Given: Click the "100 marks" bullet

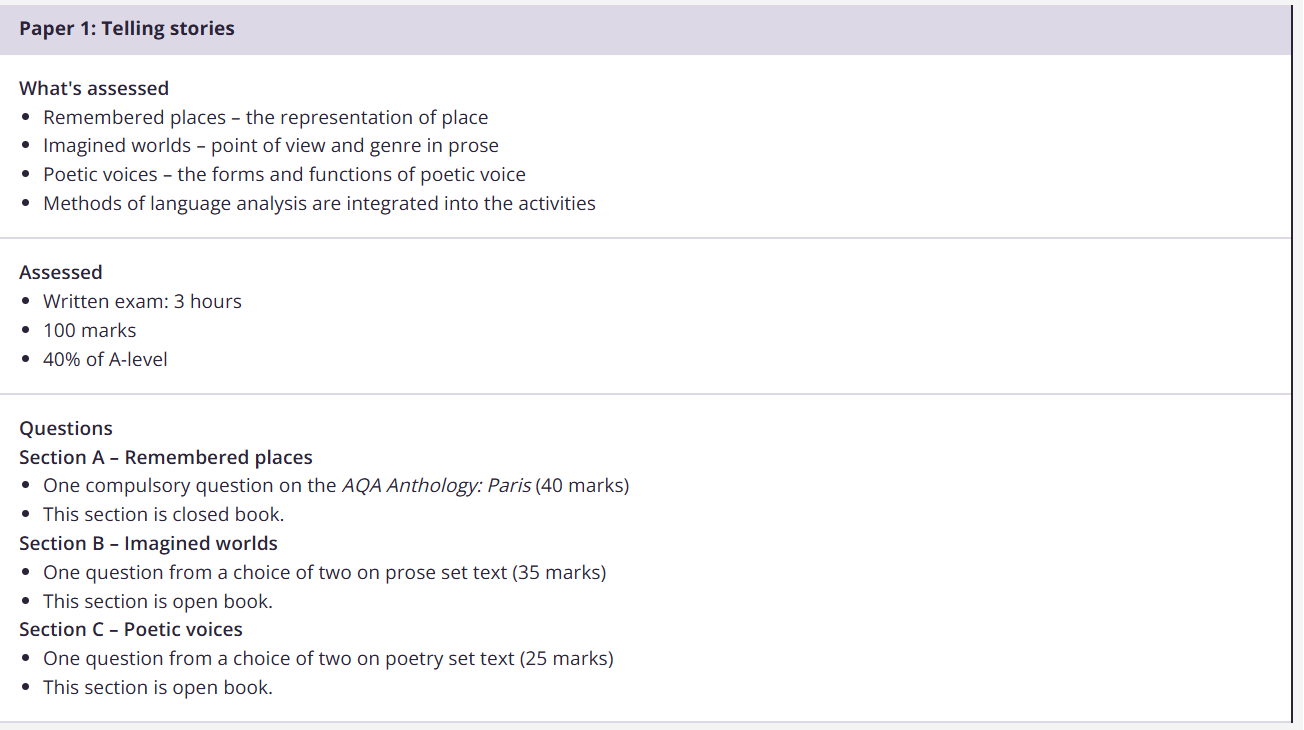Looking at the screenshot, I should [89, 330].
